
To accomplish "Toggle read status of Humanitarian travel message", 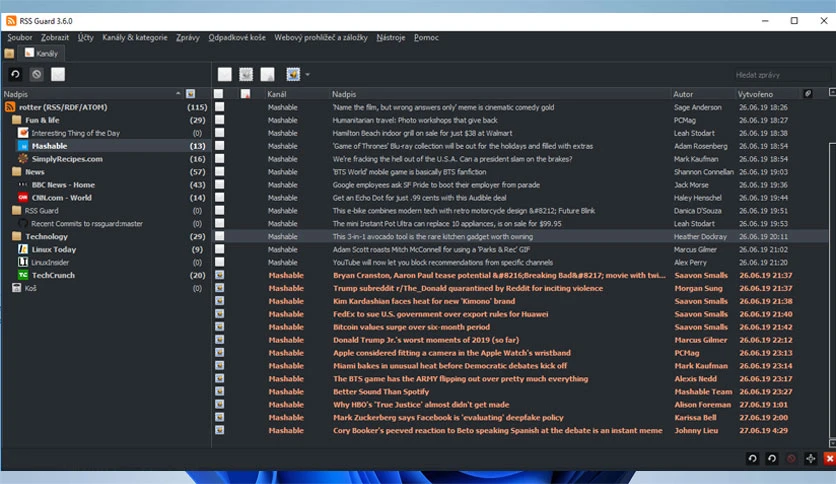I will click(219, 120).
